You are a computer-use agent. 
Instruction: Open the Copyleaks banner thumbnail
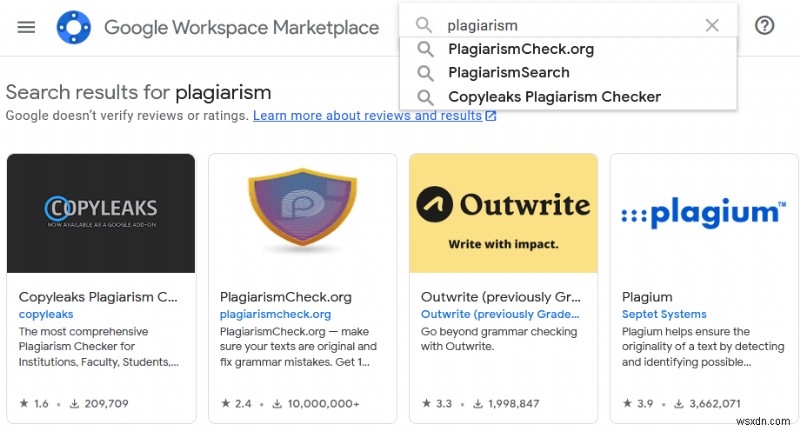(x=101, y=213)
